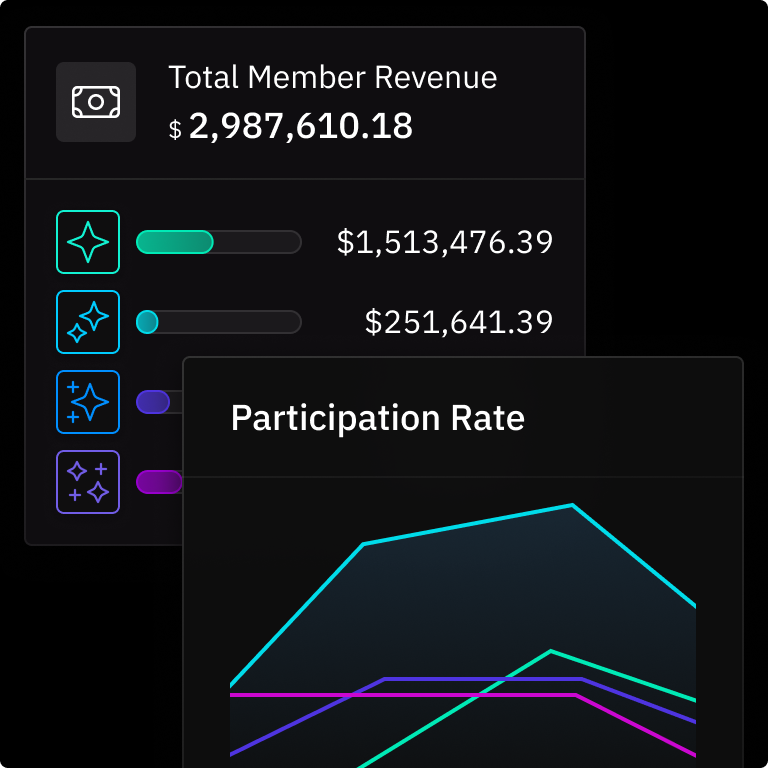Viewport: 768px width, 768px height.
Task: Click the cash banknote revenue icon
Action: point(96,102)
